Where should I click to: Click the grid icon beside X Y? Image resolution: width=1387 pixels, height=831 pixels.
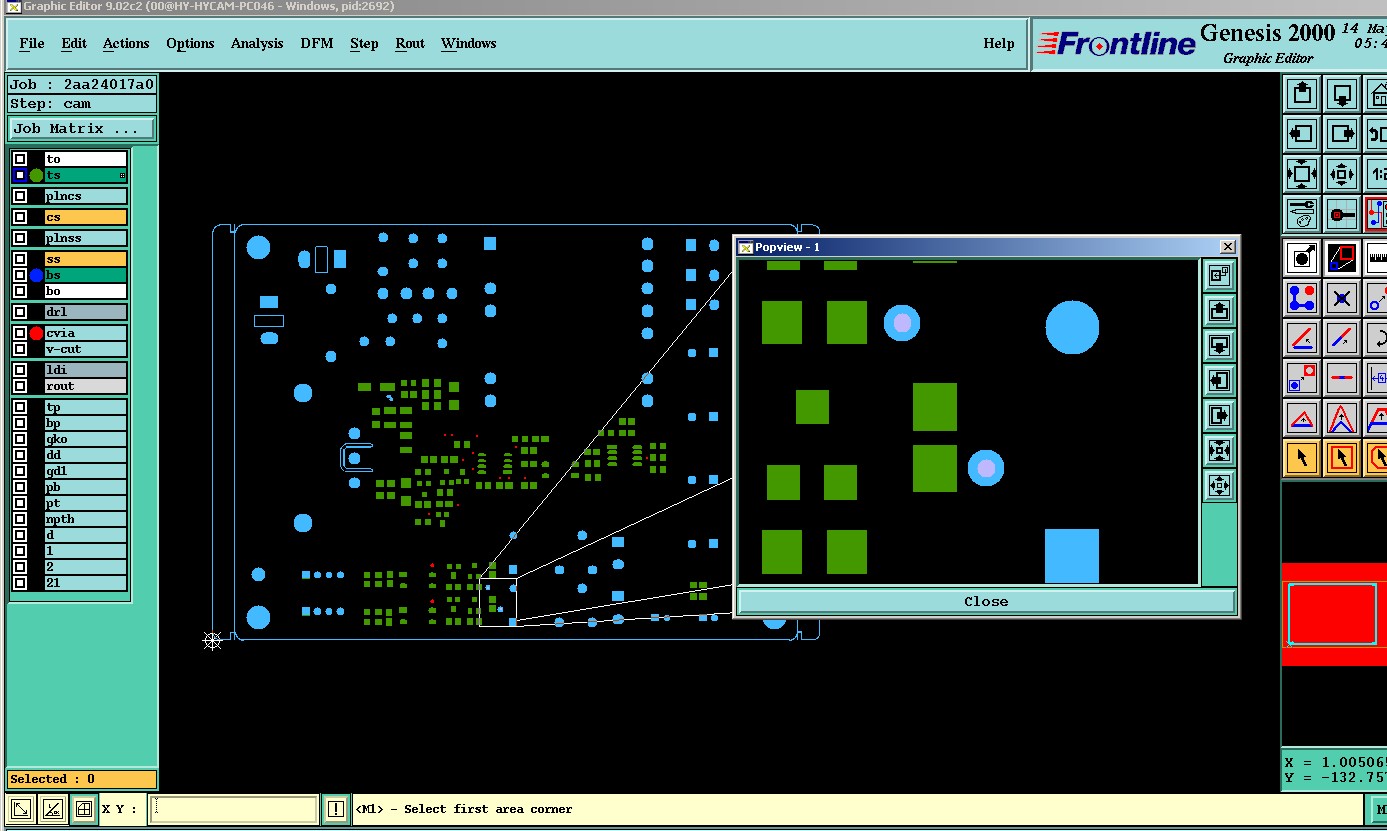click(x=84, y=809)
